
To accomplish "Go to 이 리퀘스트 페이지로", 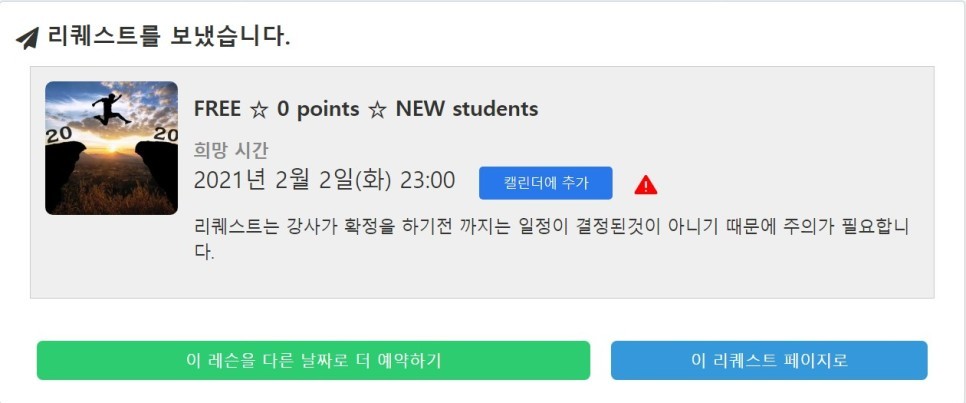I will click(x=769, y=360).
